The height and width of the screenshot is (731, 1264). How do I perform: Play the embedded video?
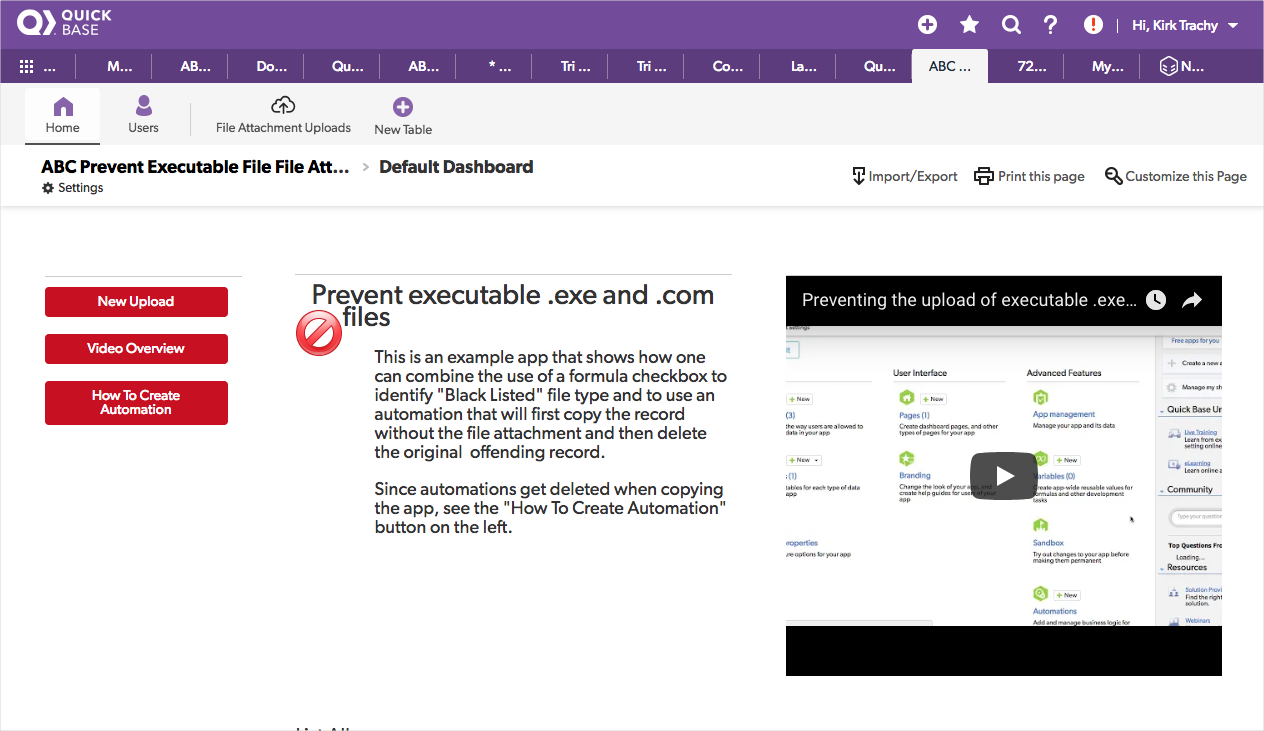1004,476
